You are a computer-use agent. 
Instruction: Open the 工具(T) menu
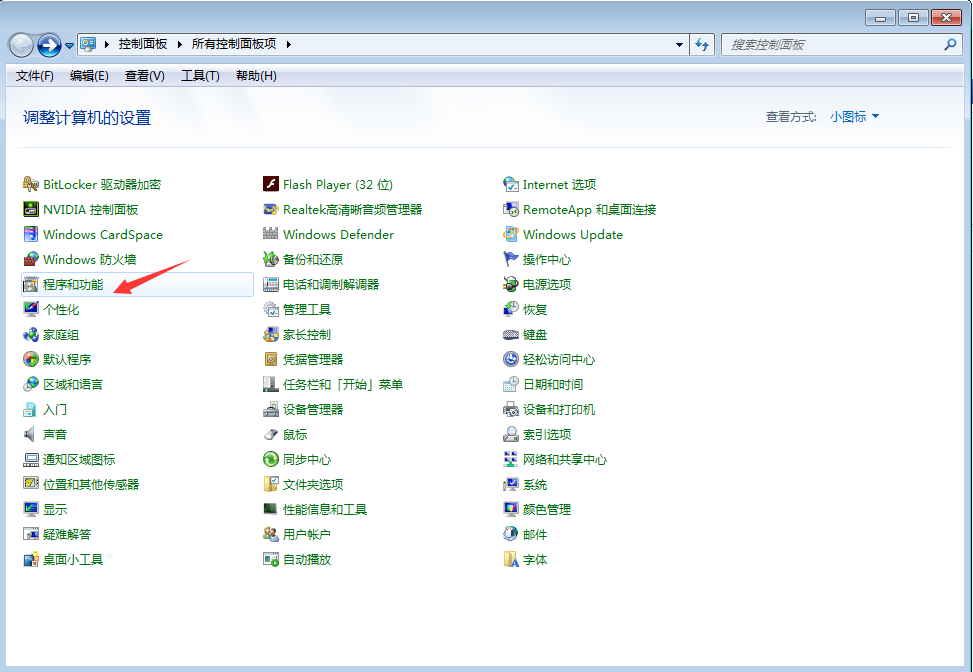coord(200,76)
